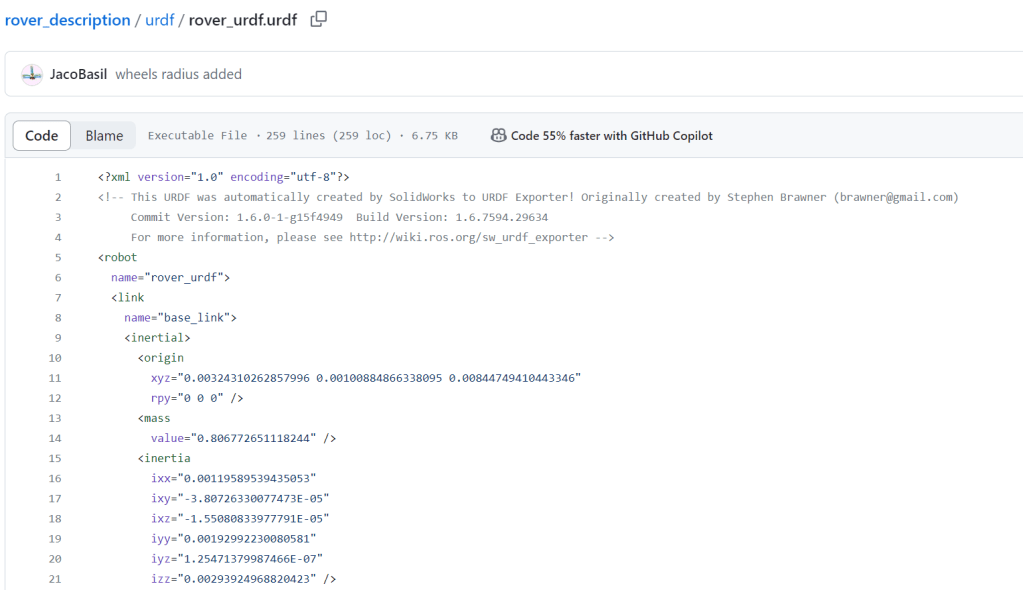Click JacoBasil's avatar image
The width and height of the screenshot is (1023, 590).
coord(32,74)
